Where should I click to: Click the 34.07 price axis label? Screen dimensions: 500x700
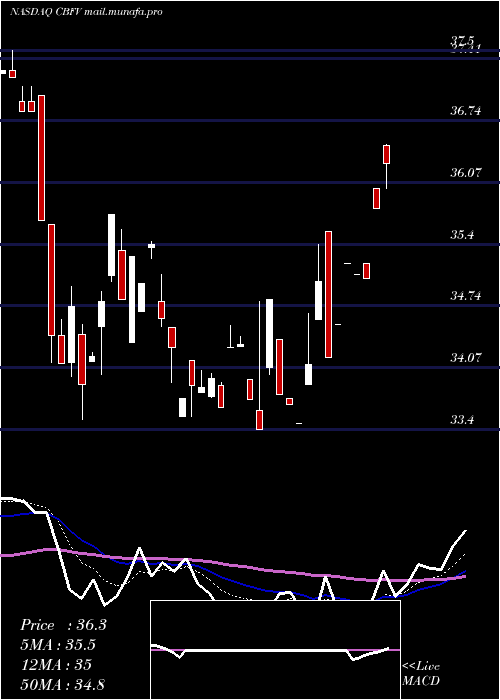coord(466,358)
